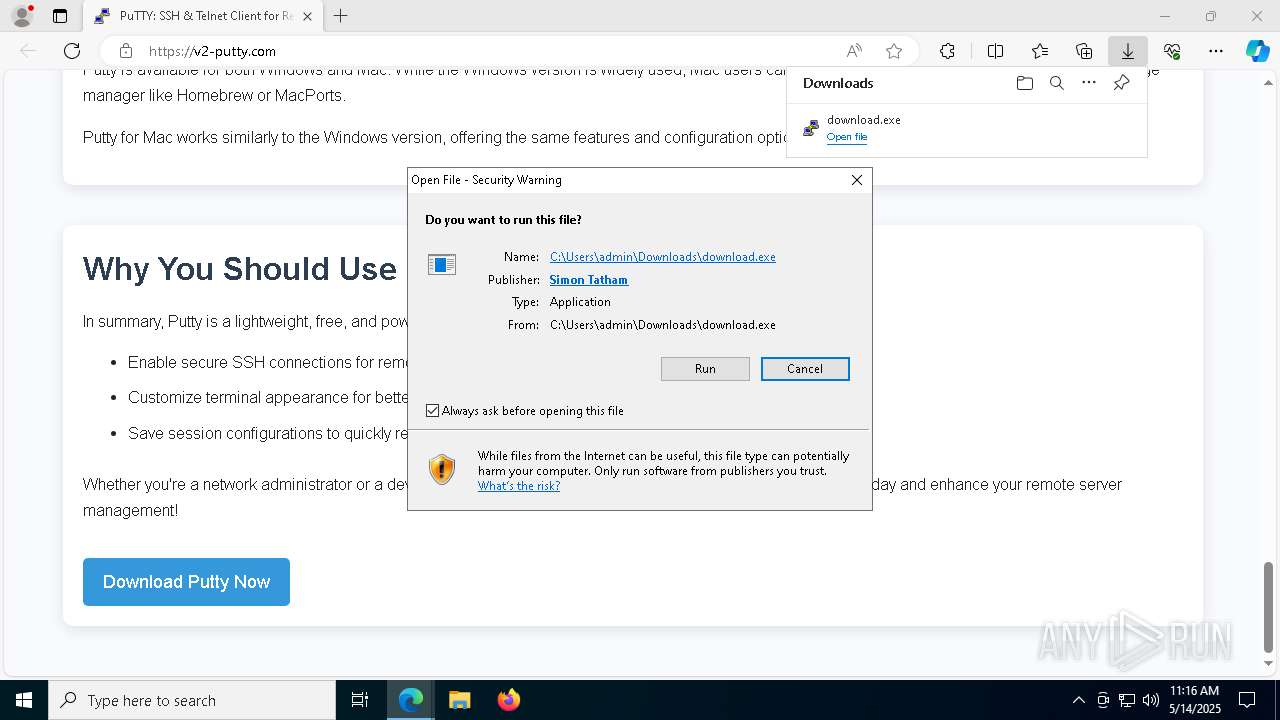Viewport: 1280px width, 720px height.
Task: Click the browser refresh icon
Action: (x=72, y=51)
